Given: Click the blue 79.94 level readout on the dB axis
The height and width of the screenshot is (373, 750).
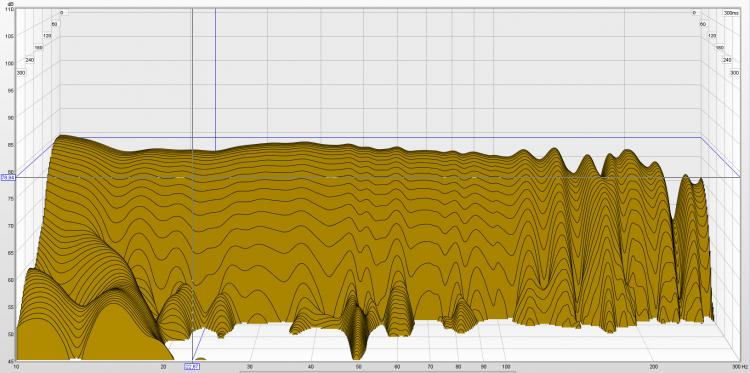Looking at the screenshot, I should (x=8, y=177).
